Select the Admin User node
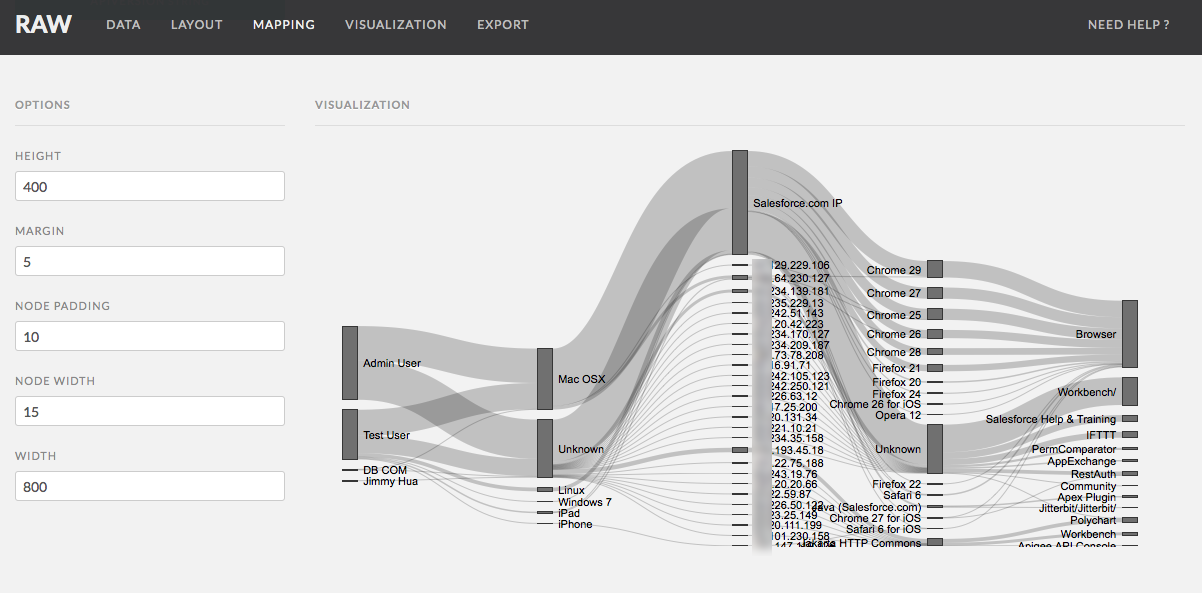 click(348, 365)
